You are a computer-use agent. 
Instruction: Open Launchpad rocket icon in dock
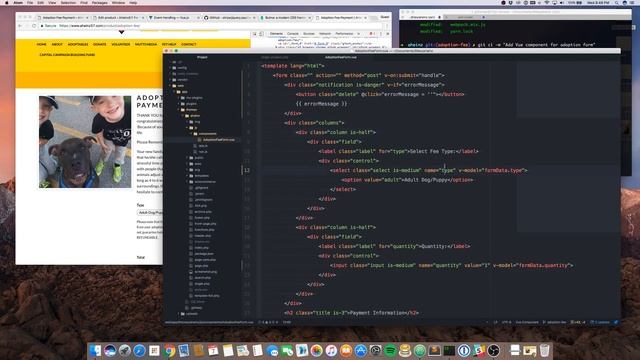coord(124,351)
